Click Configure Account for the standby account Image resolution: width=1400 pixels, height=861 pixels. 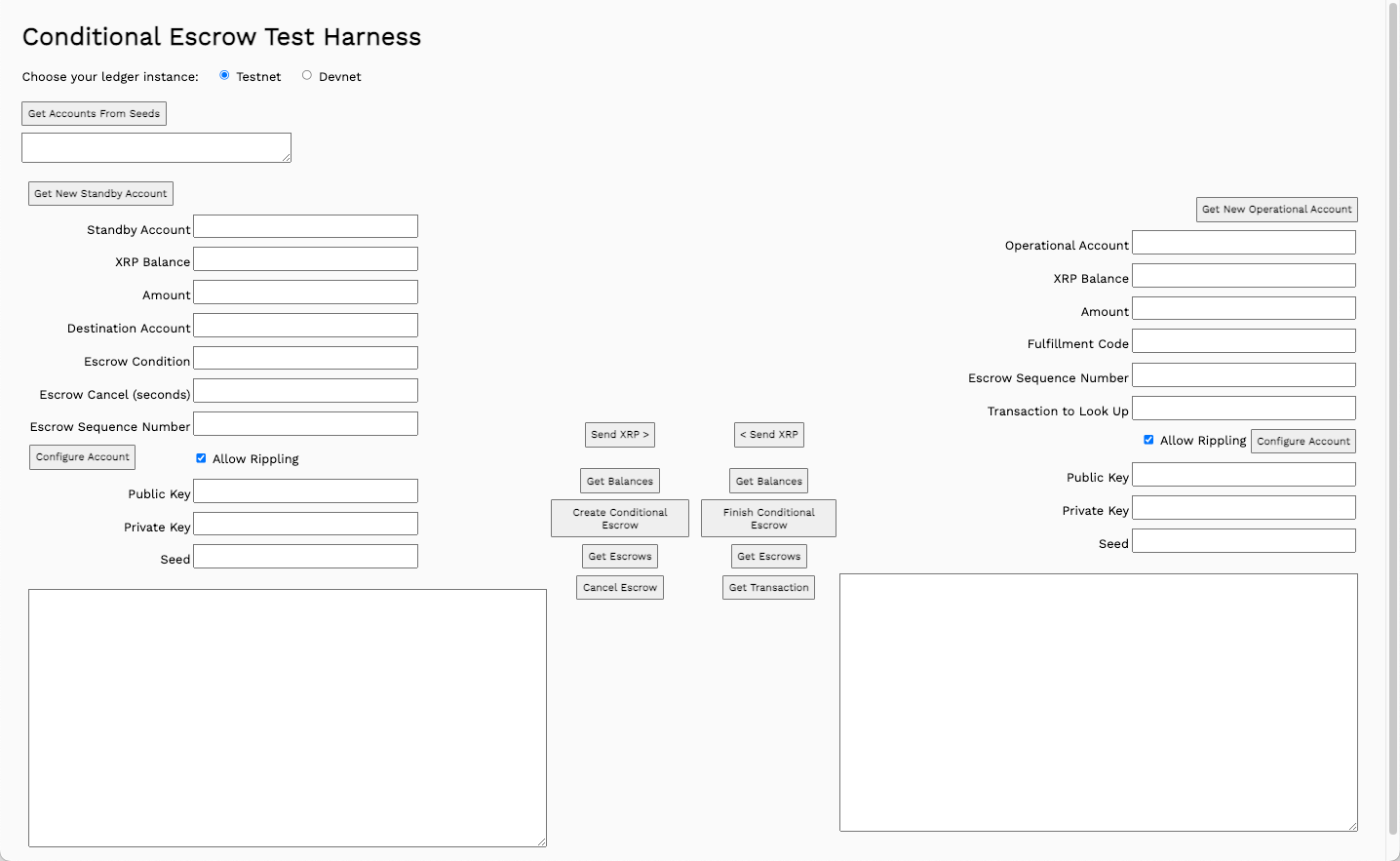(82, 456)
